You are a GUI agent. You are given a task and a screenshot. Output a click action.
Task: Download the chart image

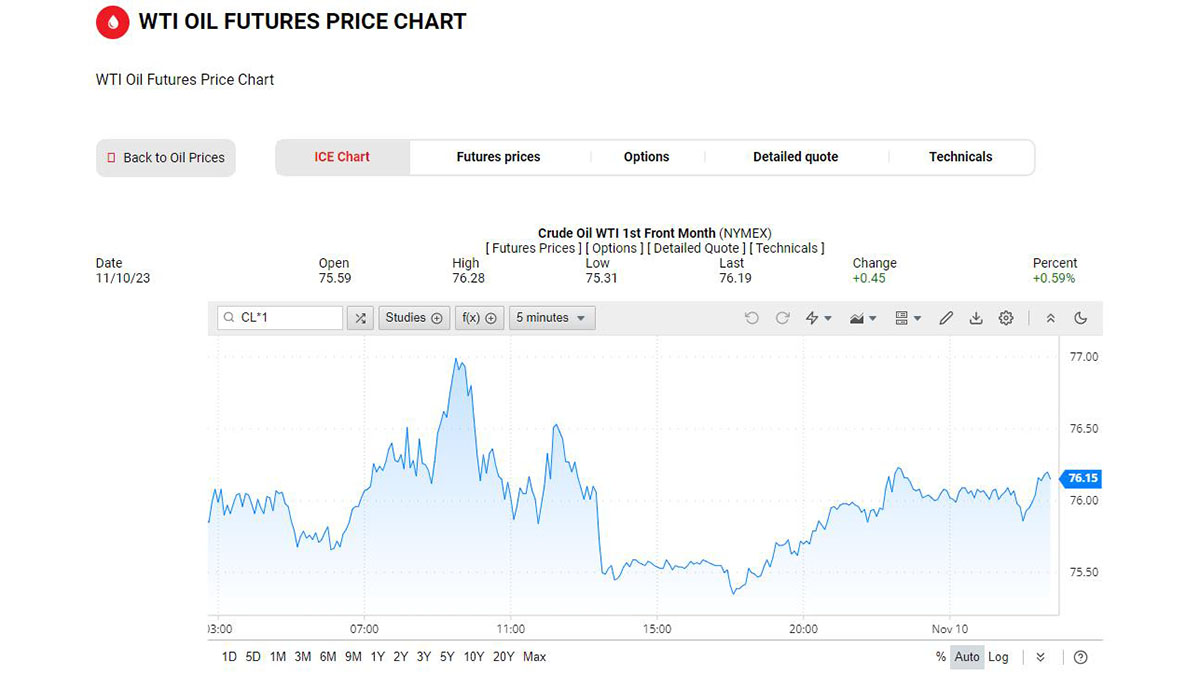[976, 318]
